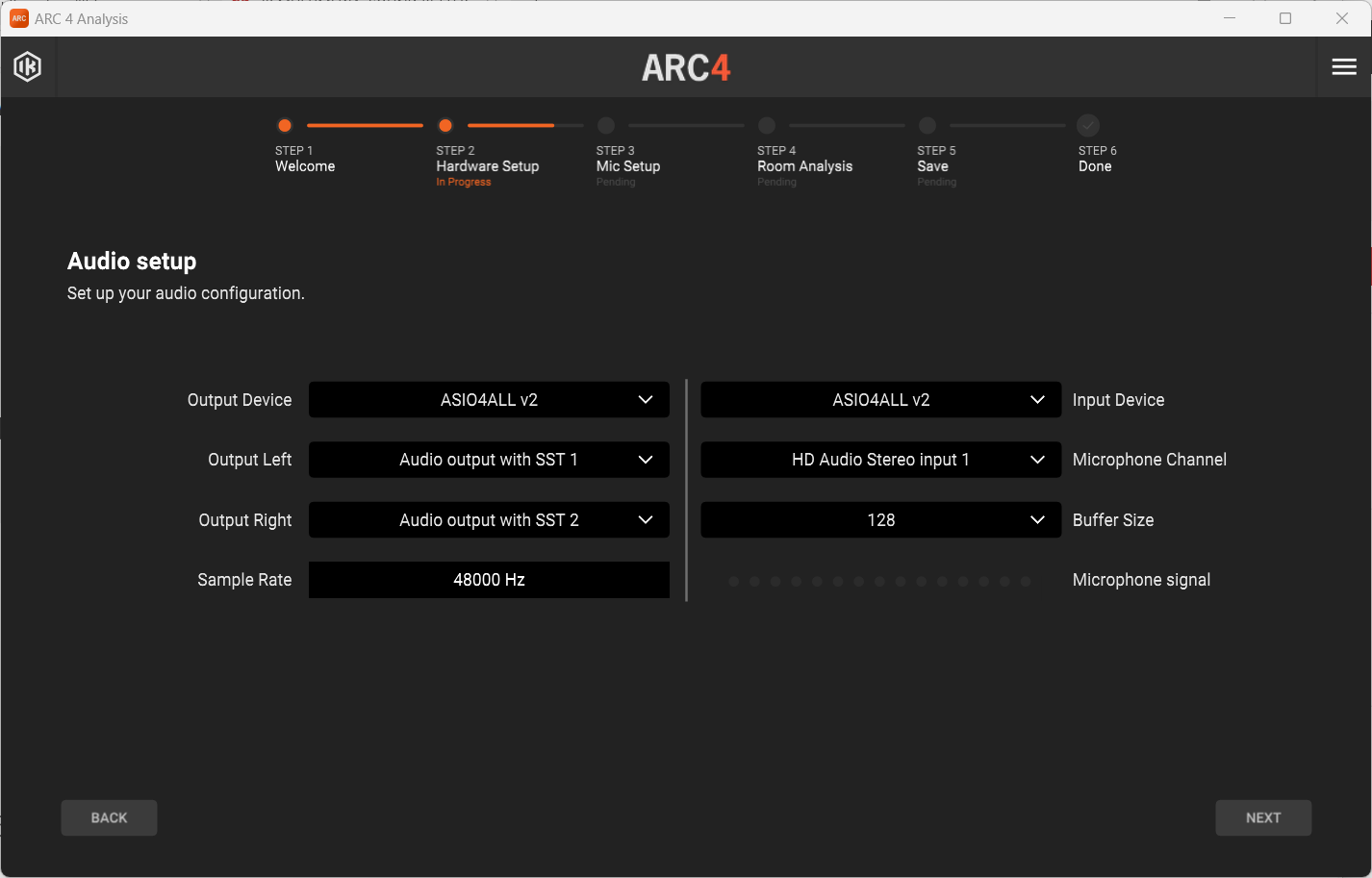Maximize the ARC 4 Analysis window
The image size is (1372, 878).
[x=1285, y=18]
